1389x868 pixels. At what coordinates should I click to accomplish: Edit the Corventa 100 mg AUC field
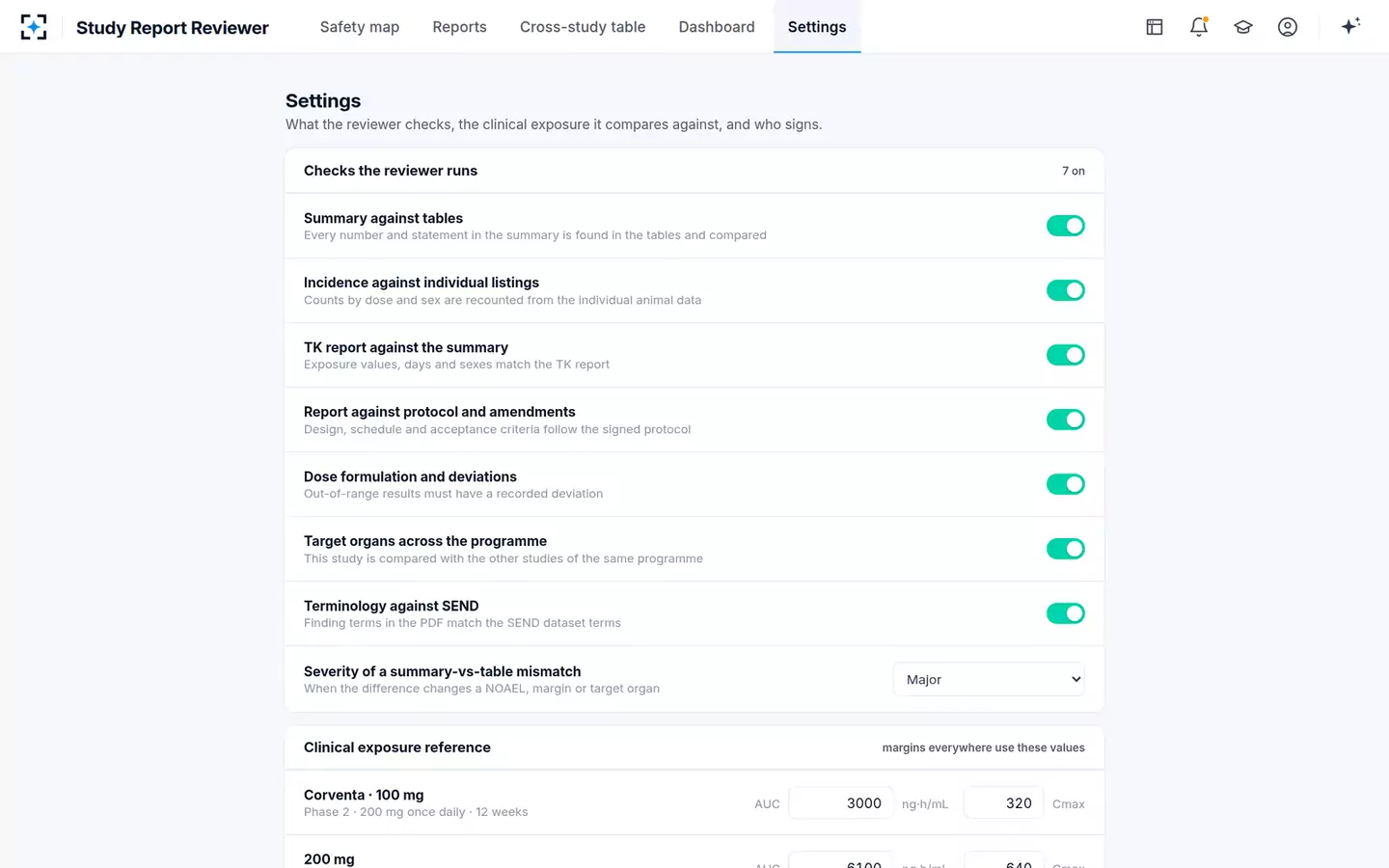click(x=841, y=802)
